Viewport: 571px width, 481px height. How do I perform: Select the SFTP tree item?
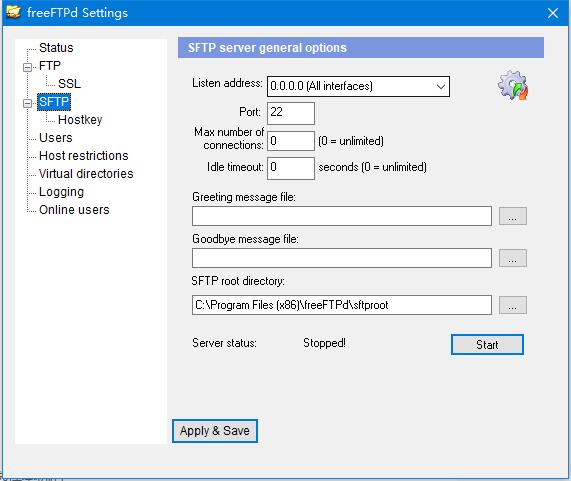(54, 102)
